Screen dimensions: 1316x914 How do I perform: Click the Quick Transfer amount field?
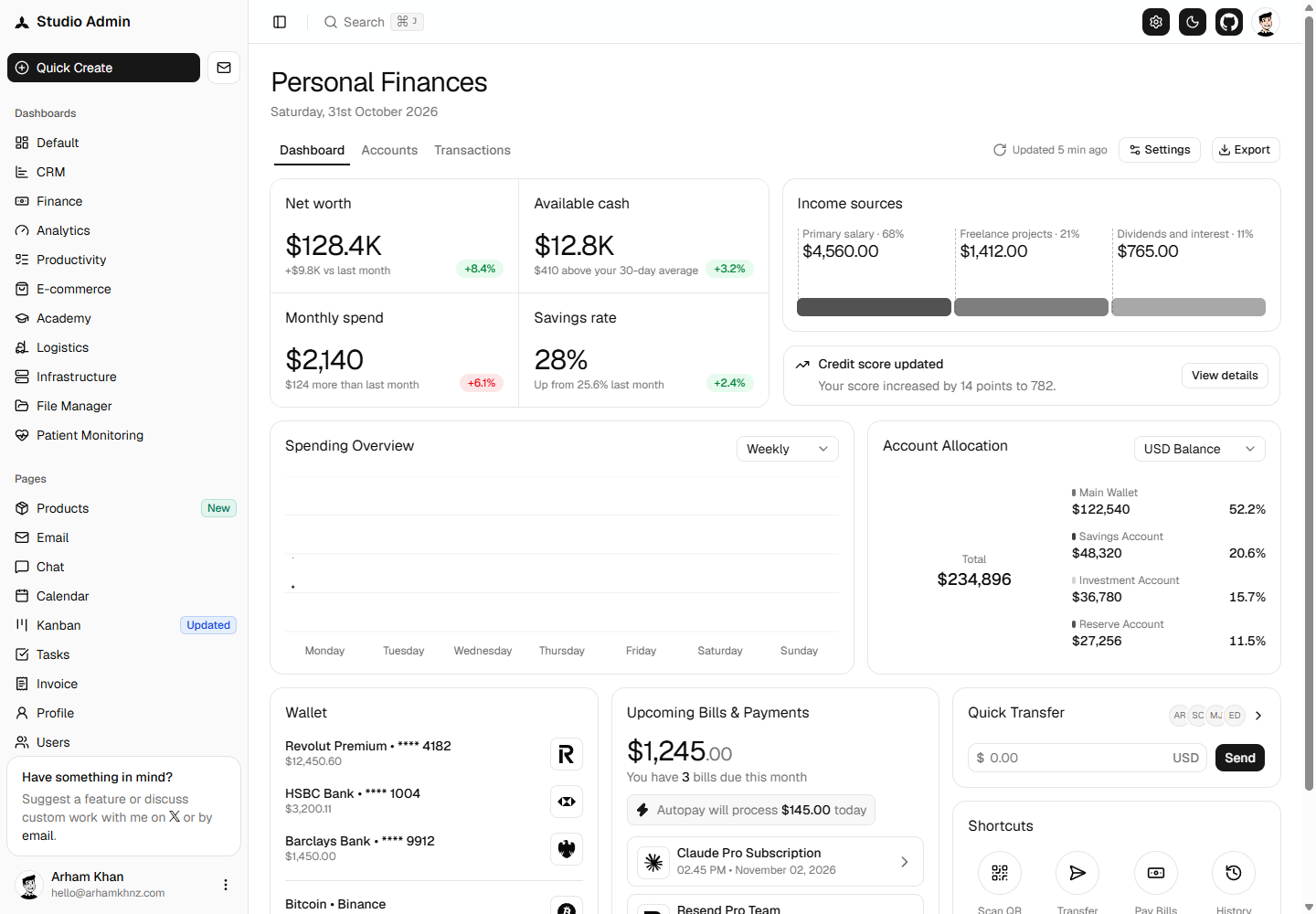(x=1088, y=758)
